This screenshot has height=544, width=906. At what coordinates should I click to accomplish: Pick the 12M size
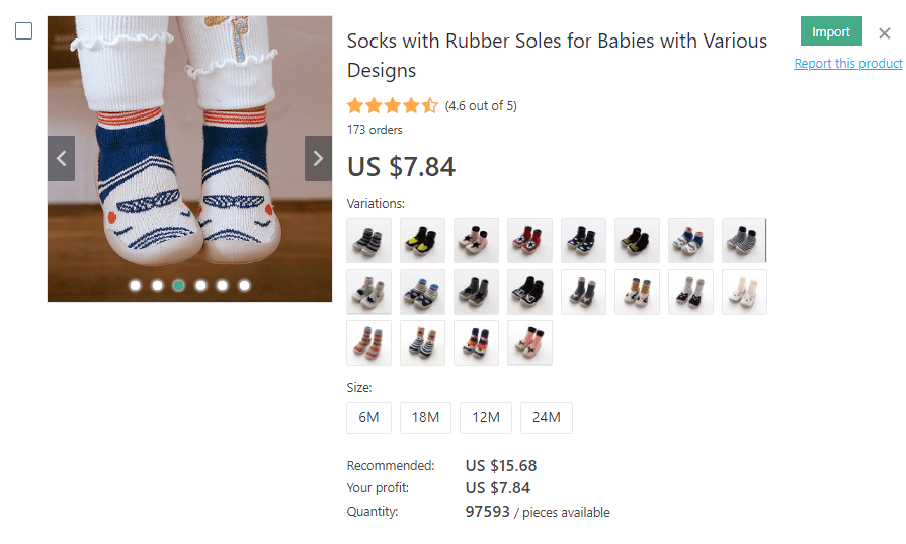pos(486,417)
